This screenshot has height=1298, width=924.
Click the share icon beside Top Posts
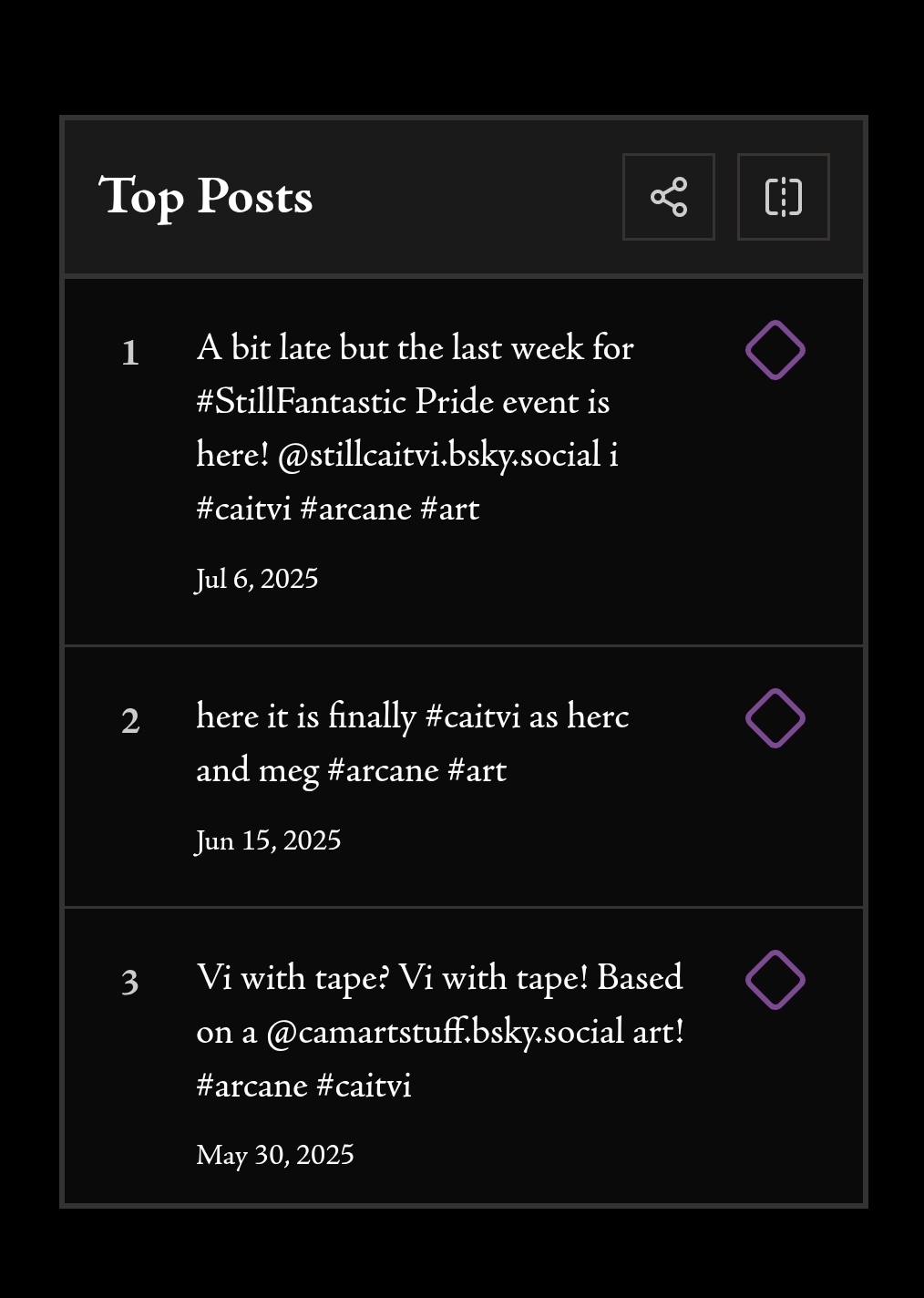pyautogui.click(x=669, y=197)
